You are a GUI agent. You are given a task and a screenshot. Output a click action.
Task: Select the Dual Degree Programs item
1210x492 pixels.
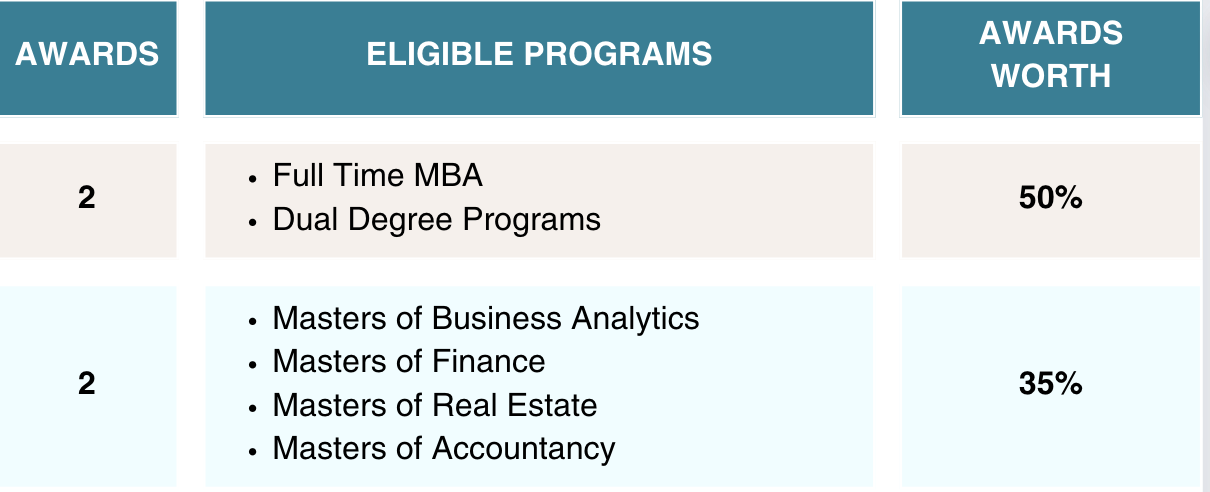click(x=436, y=219)
